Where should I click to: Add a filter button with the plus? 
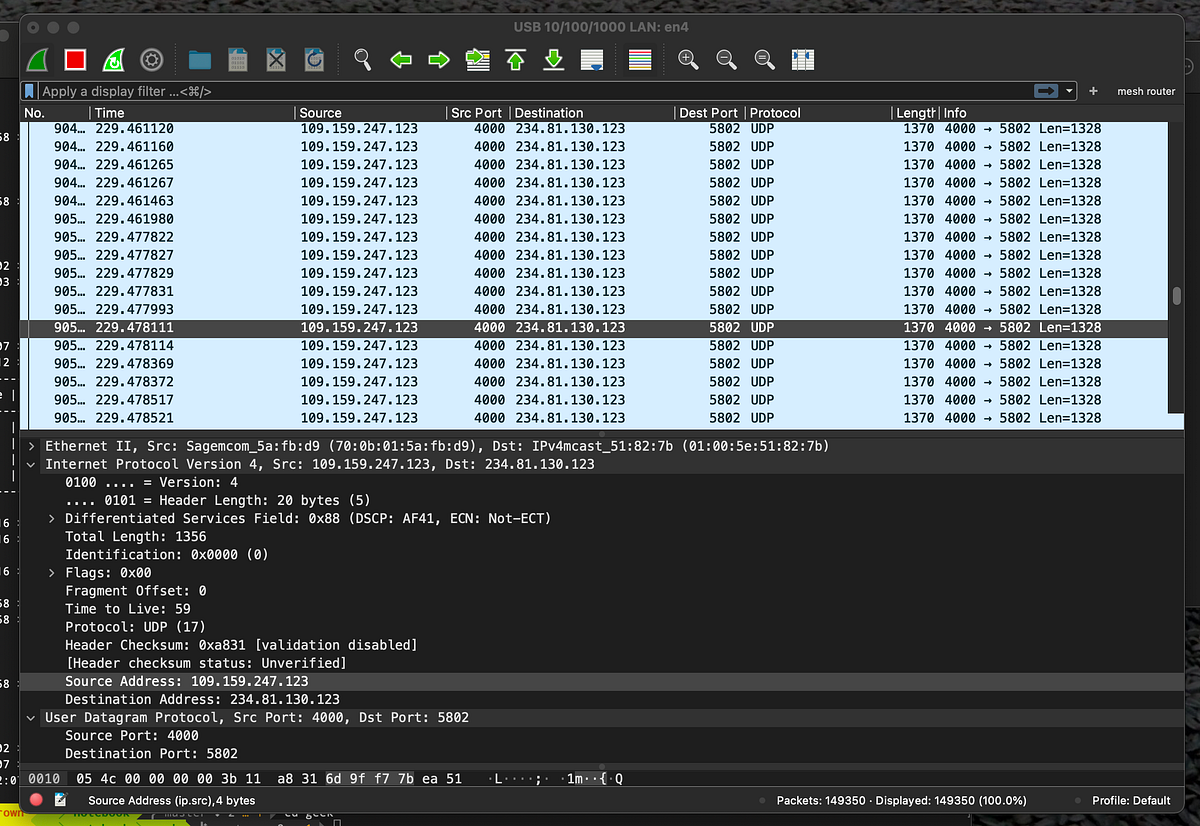click(x=1093, y=91)
